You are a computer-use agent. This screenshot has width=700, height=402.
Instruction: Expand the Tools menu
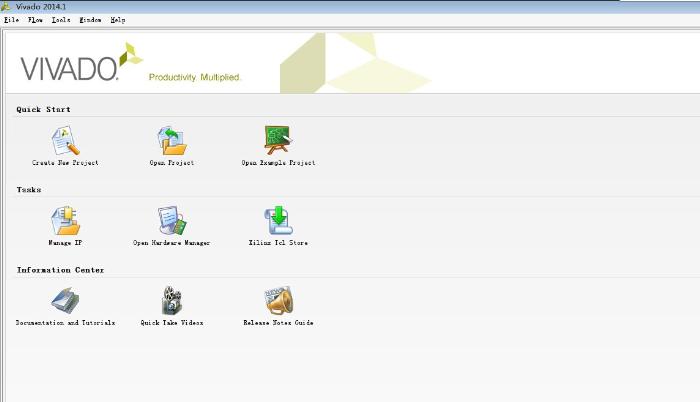(x=61, y=20)
